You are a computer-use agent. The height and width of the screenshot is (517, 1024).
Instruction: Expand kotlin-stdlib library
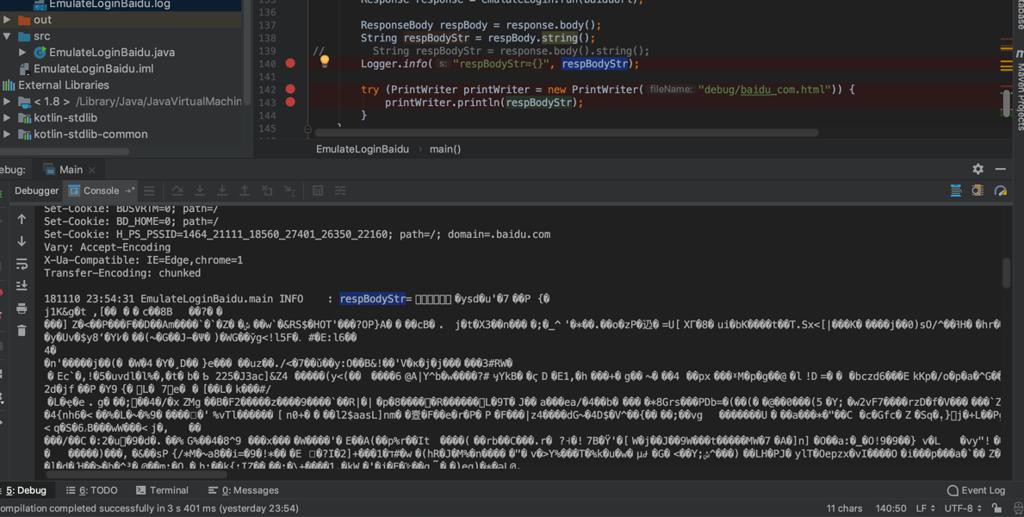(7, 118)
